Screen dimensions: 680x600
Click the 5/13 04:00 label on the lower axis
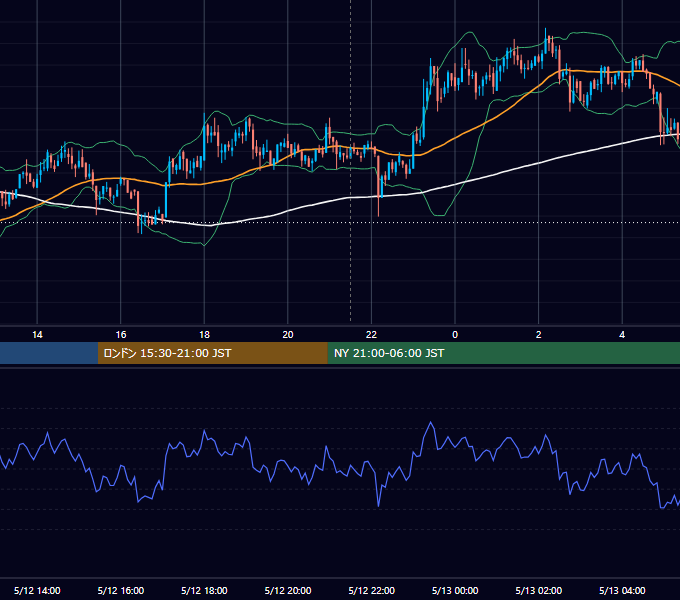[622, 590]
